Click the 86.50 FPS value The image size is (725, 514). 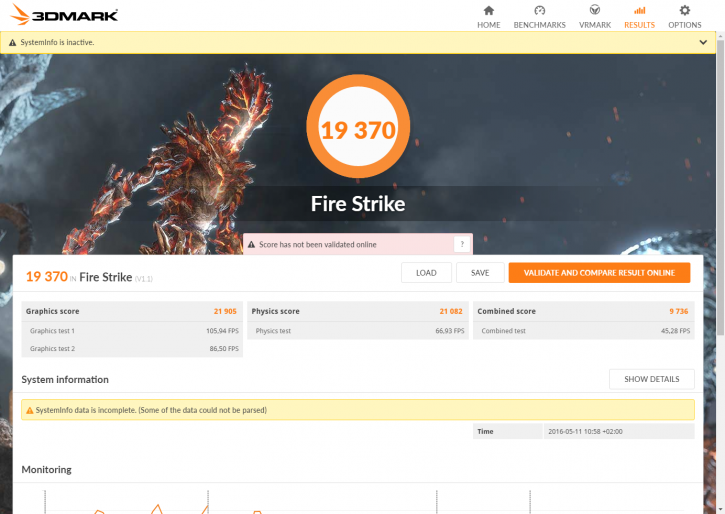[224, 349]
